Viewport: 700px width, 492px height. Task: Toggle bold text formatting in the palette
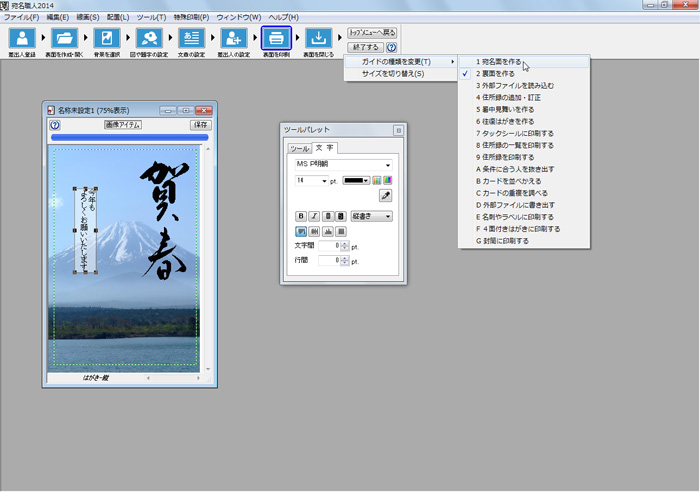tap(300, 216)
